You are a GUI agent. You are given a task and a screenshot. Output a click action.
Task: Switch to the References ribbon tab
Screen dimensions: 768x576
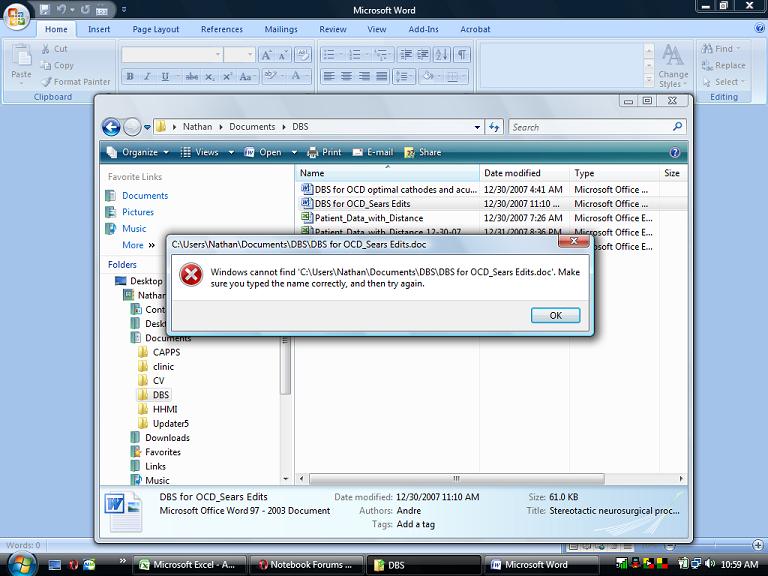[x=222, y=29]
